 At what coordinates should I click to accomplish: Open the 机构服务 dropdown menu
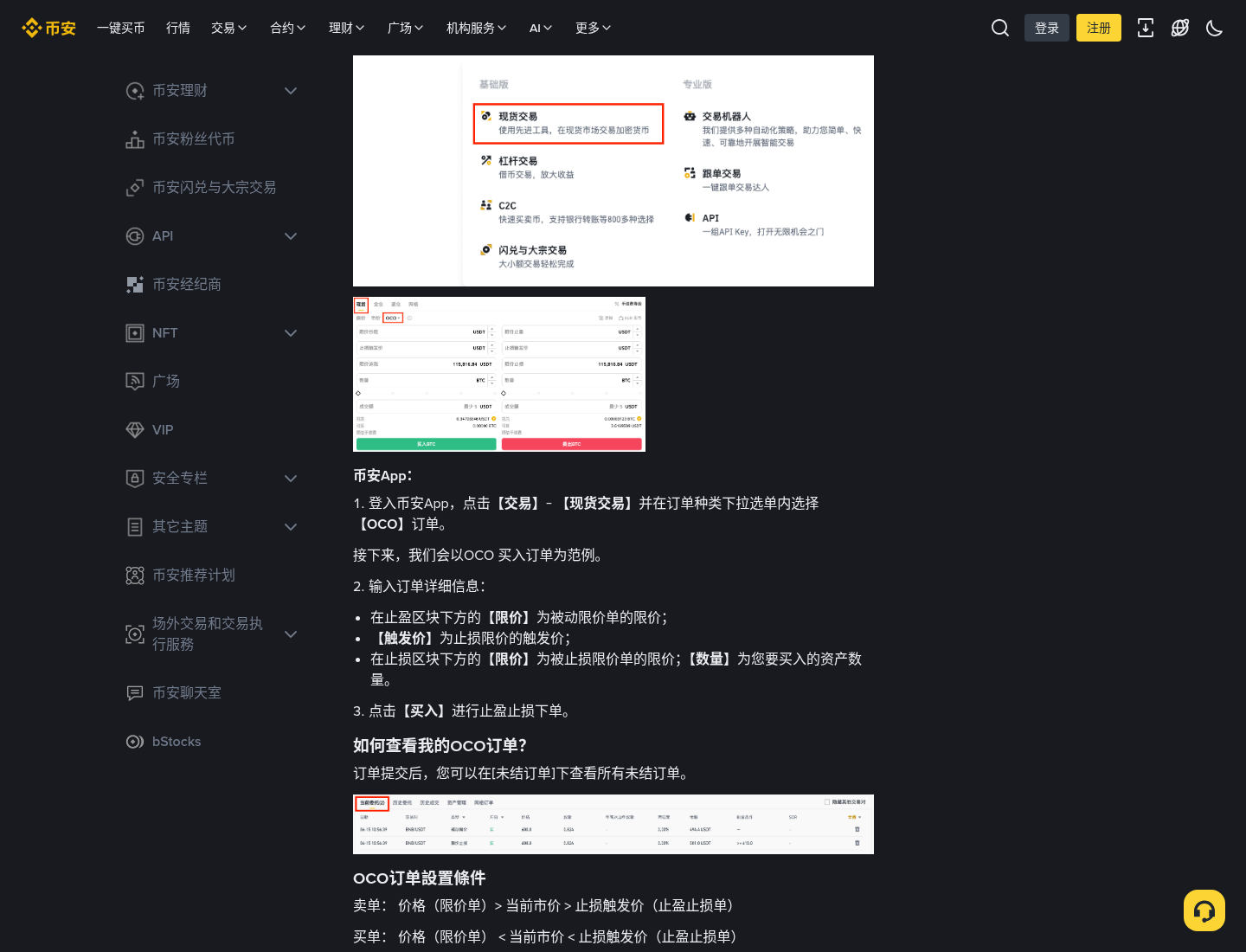point(477,28)
